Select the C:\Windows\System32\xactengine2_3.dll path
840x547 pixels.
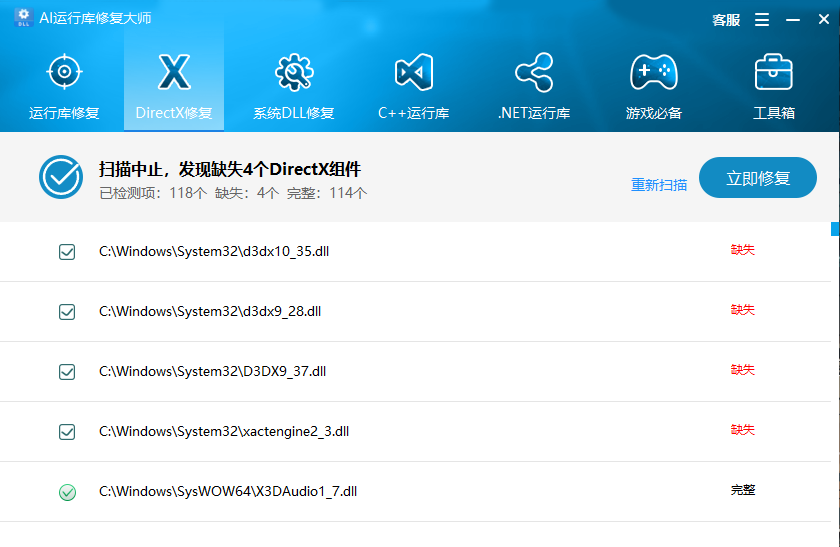224,431
